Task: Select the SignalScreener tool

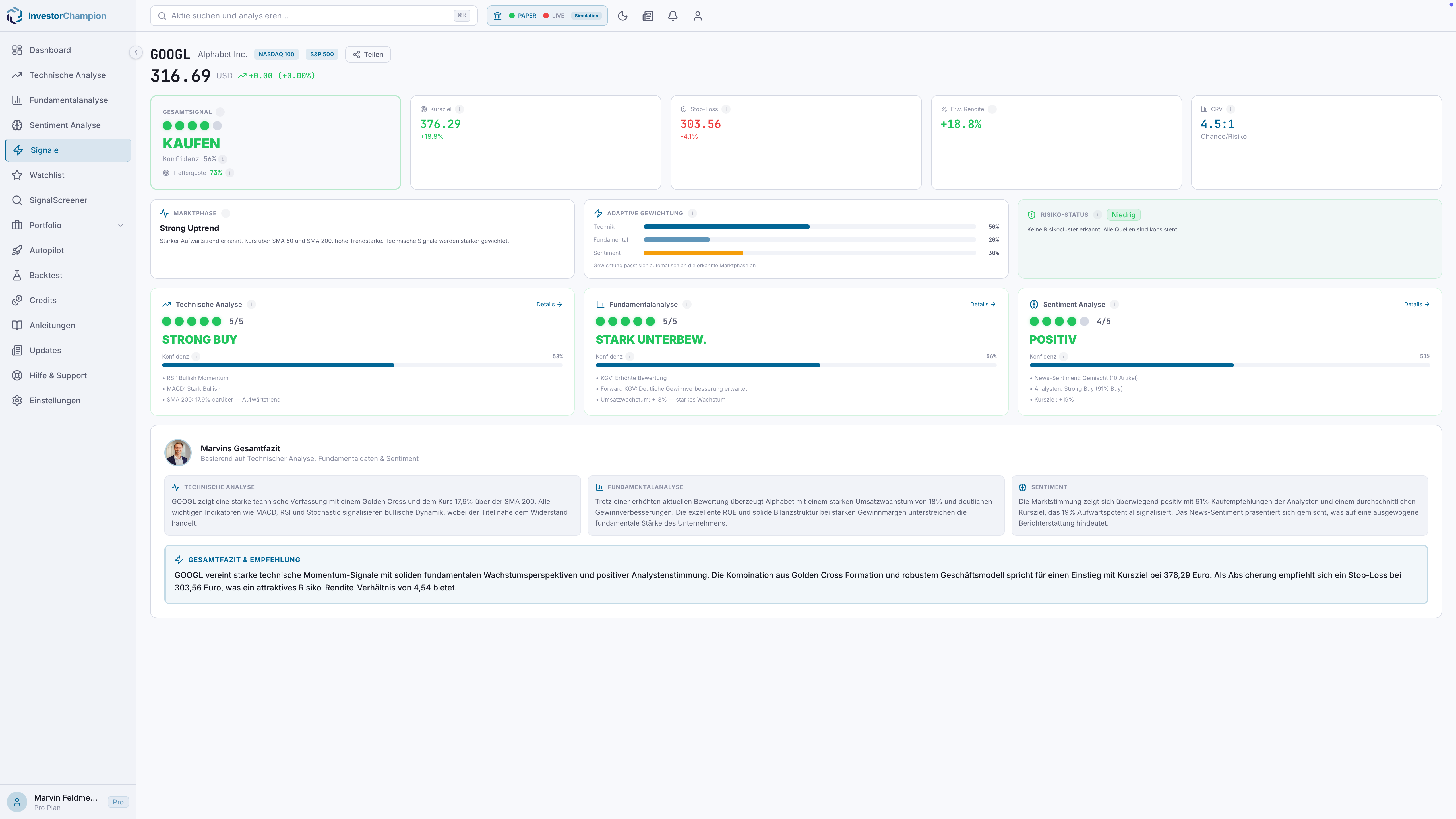Action: click(58, 200)
